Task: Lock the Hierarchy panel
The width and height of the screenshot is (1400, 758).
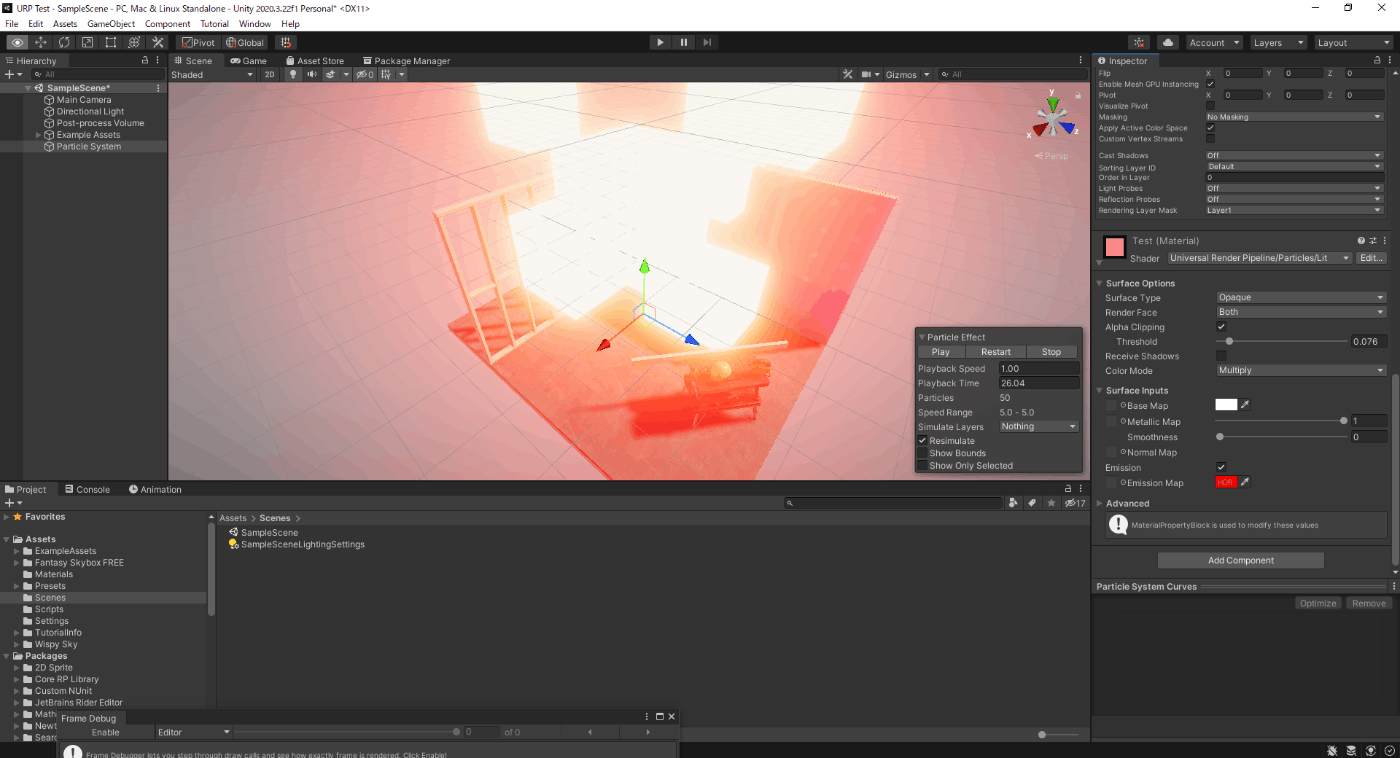Action: click(145, 61)
